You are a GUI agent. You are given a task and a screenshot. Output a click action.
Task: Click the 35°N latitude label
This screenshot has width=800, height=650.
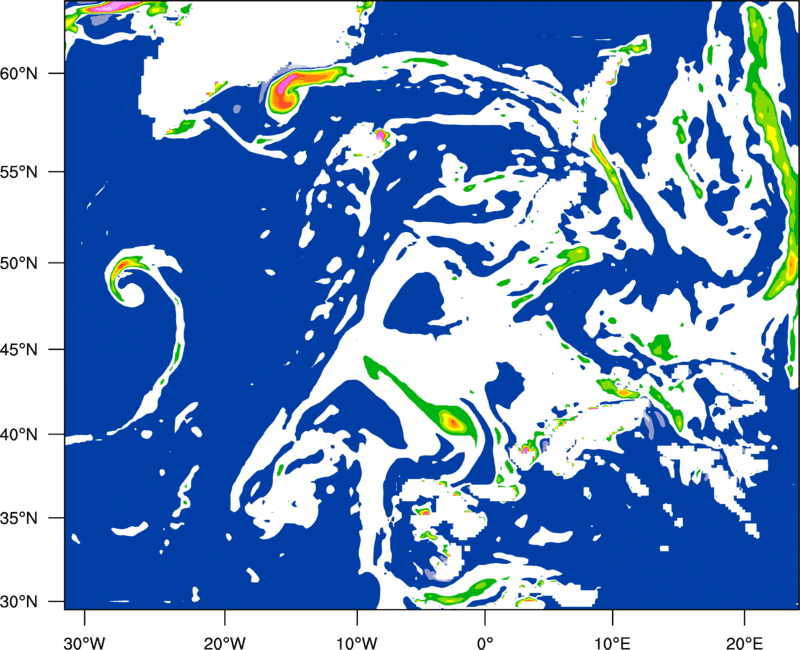19,518
